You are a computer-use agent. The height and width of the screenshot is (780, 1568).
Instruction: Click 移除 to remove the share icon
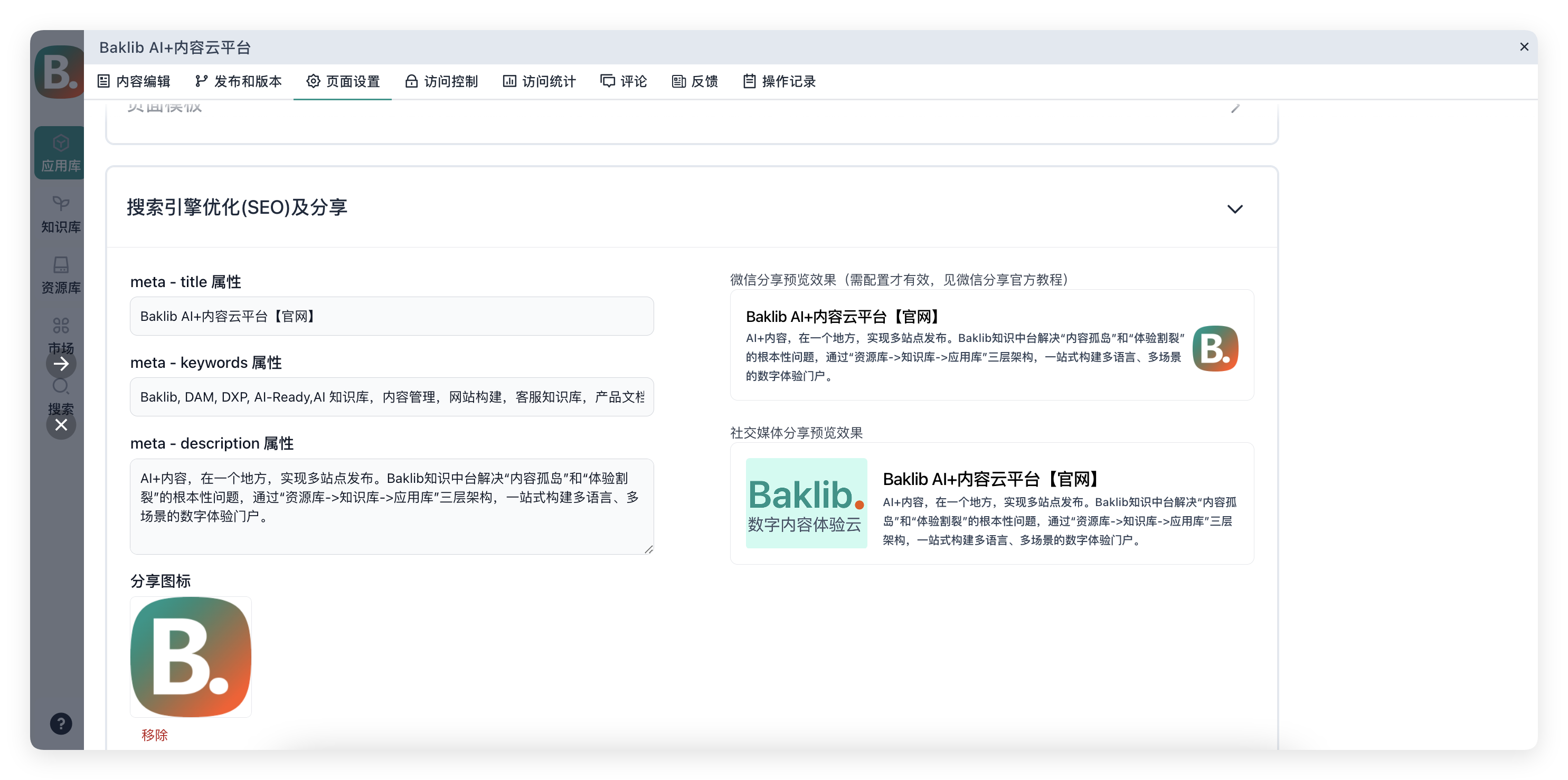pyautogui.click(x=155, y=735)
